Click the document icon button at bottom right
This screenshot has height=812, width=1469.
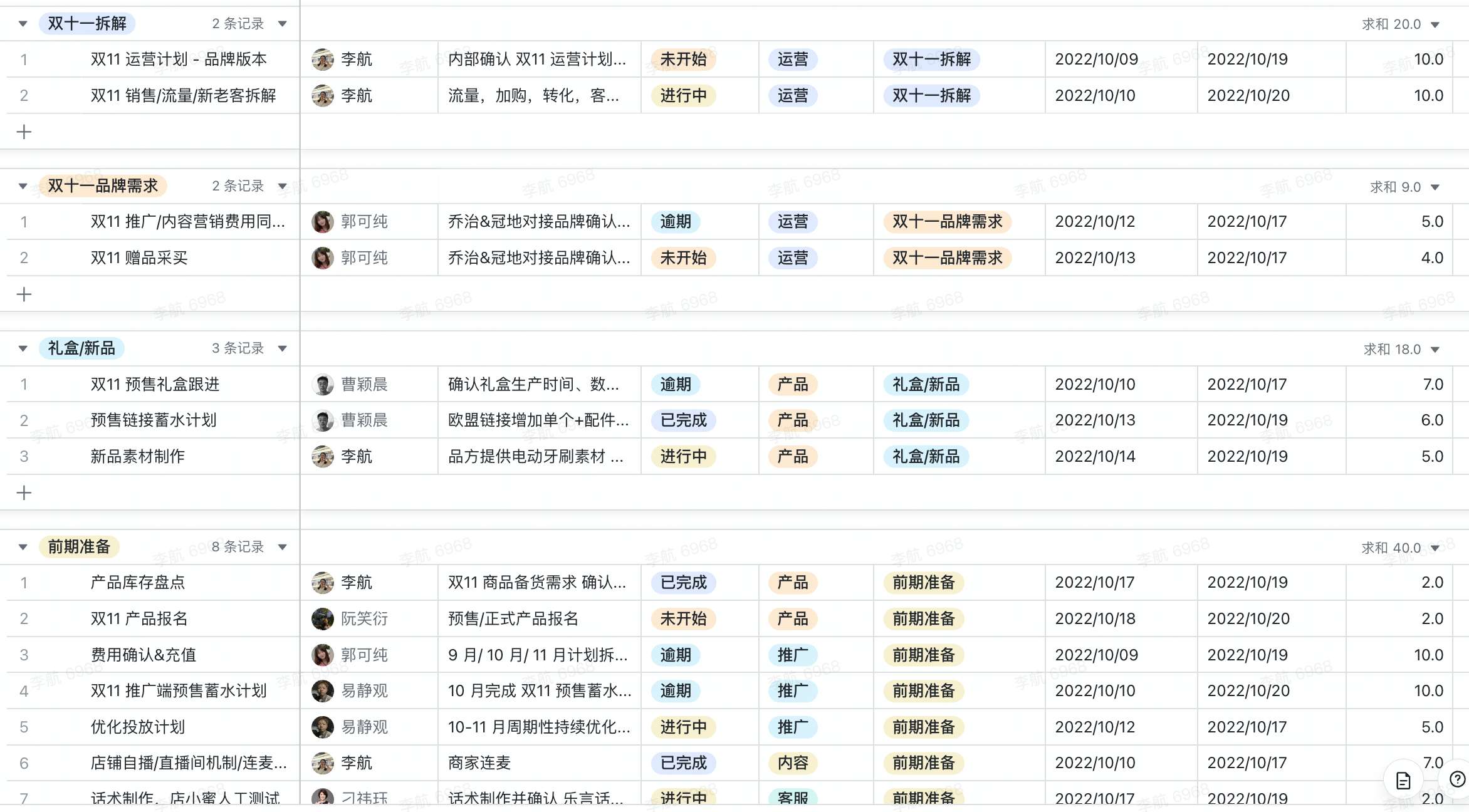pos(1403,780)
